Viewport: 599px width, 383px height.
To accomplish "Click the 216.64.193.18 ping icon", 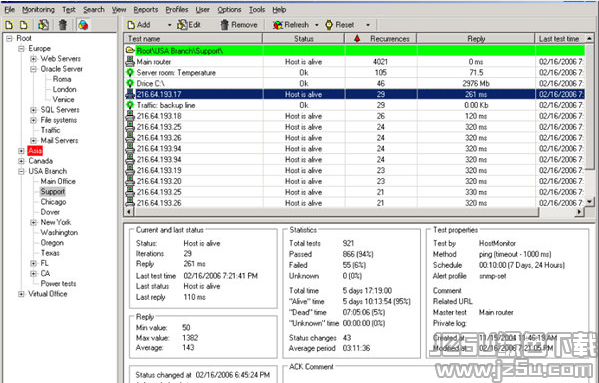I will tap(130, 116).
